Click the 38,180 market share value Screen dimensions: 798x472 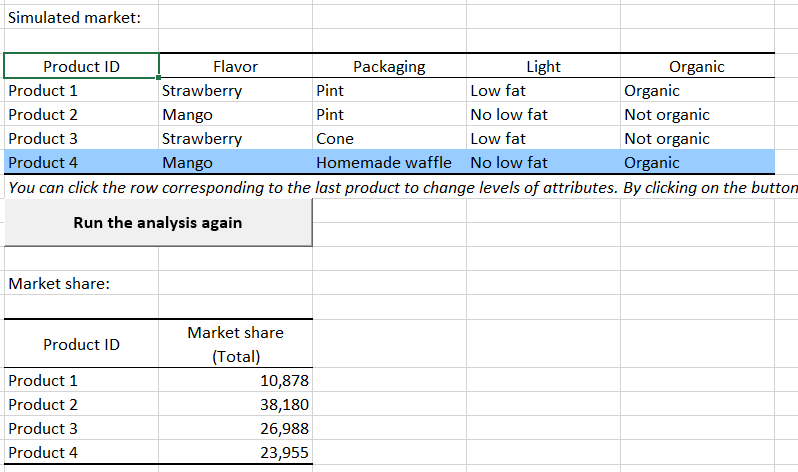[285, 405]
